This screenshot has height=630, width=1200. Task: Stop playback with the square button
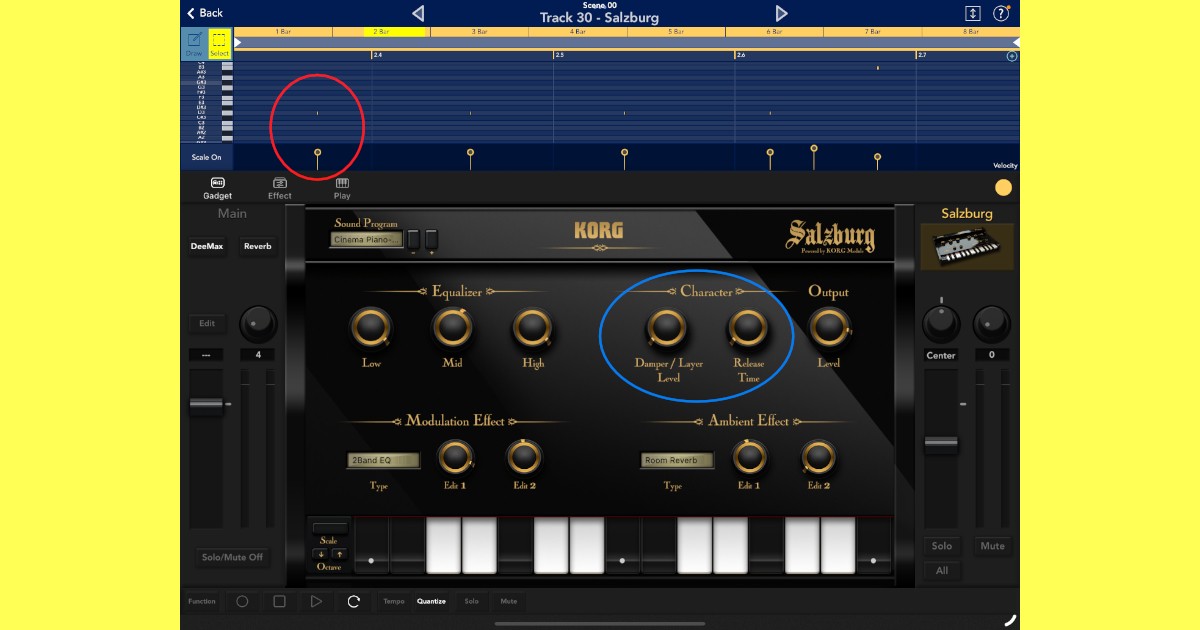click(280, 601)
